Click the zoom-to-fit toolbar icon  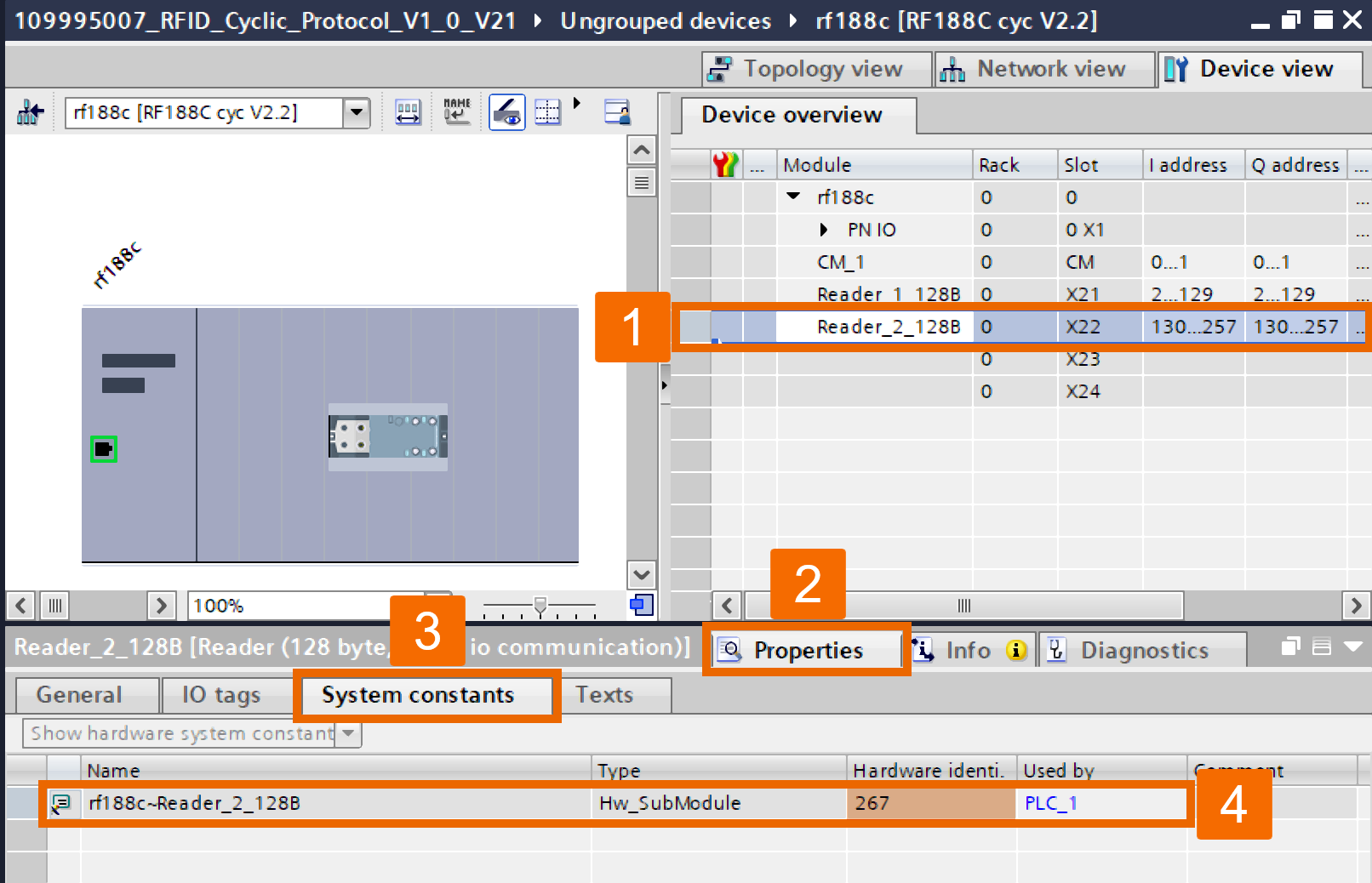tap(409, 112)
